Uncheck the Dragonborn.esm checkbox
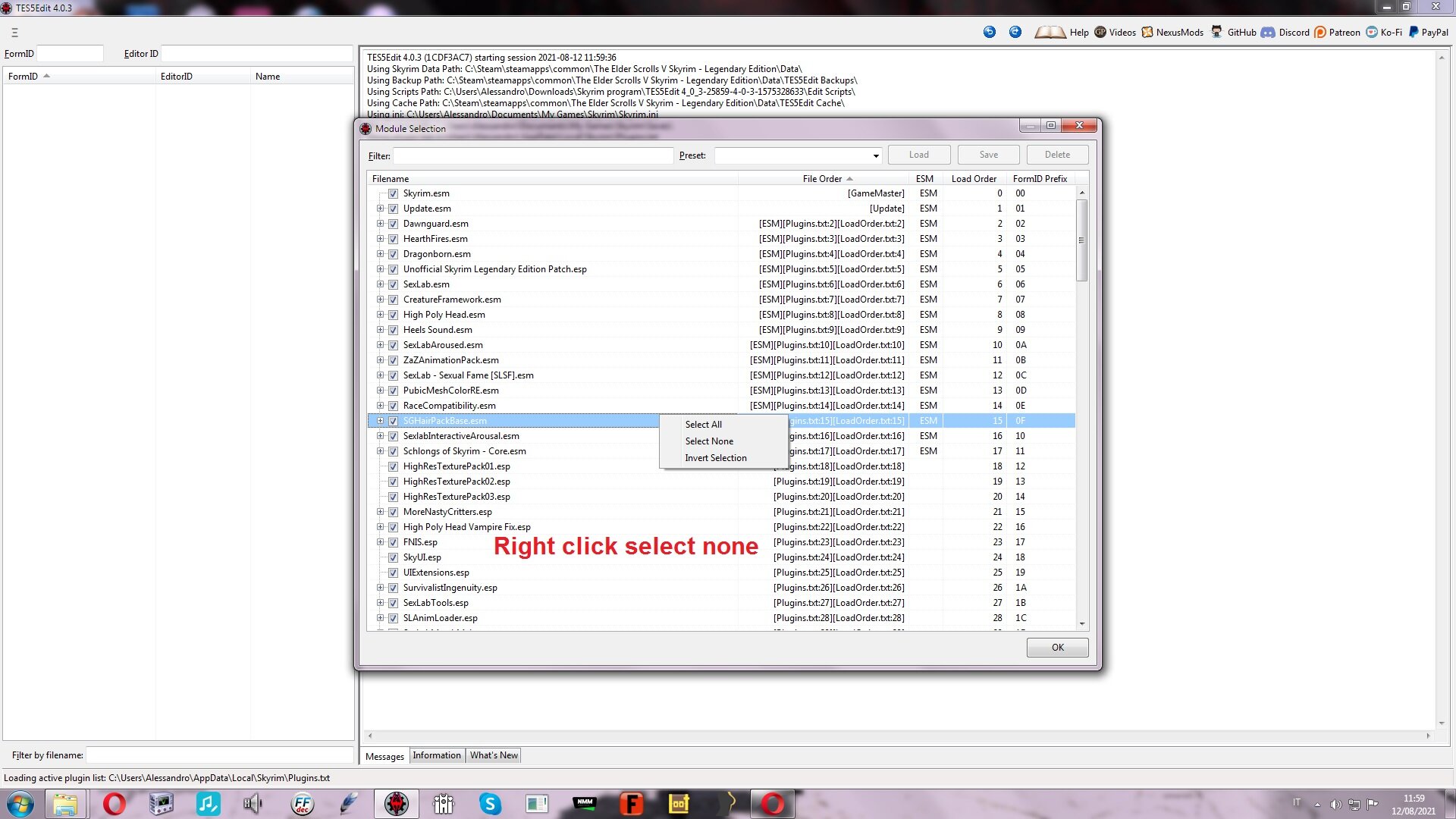Image resolution: width=1456 pixels, height=819 pixels. (x=393, y=254)
